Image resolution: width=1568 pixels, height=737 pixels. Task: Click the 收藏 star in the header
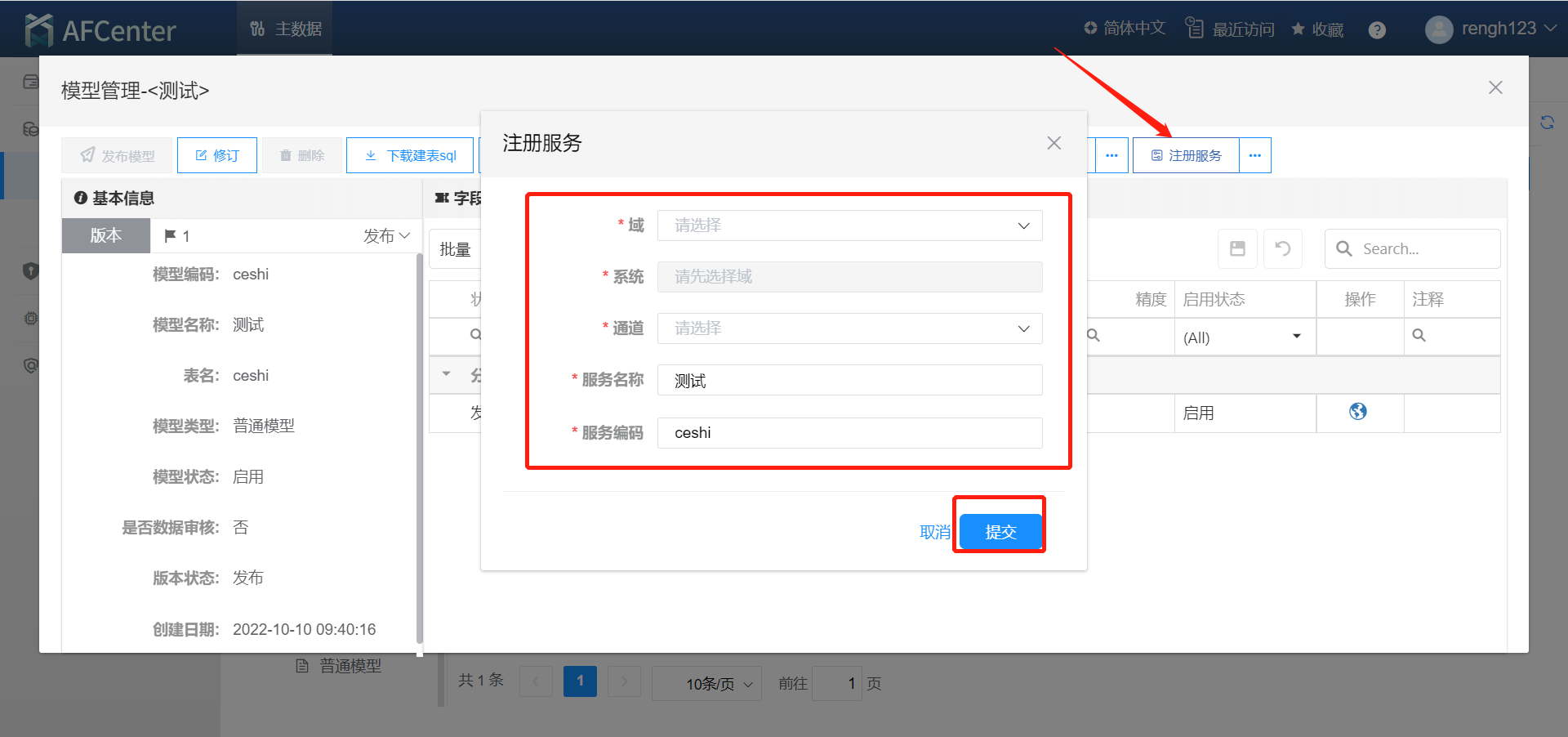1317,29
